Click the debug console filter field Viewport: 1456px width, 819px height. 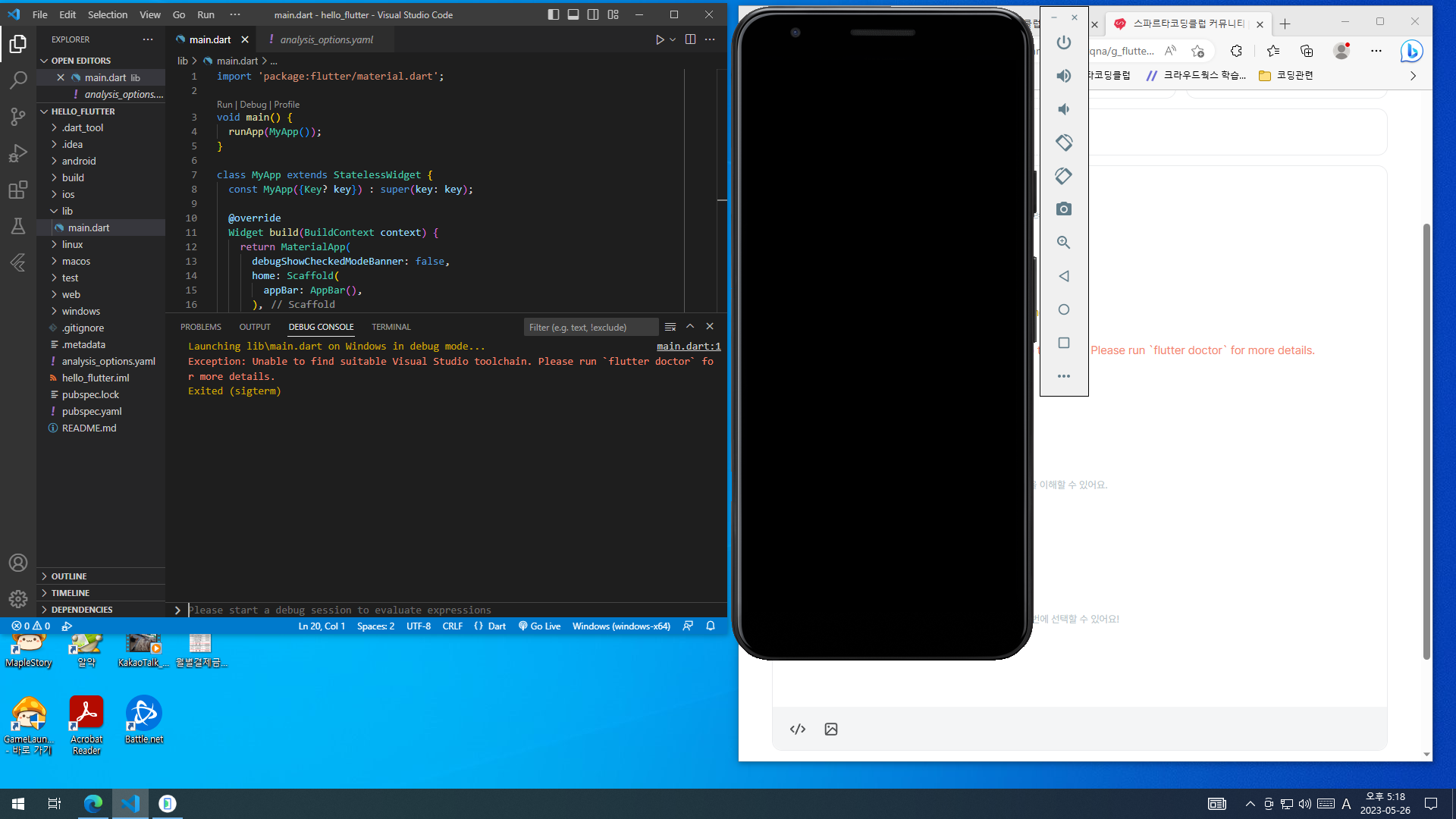591,327
